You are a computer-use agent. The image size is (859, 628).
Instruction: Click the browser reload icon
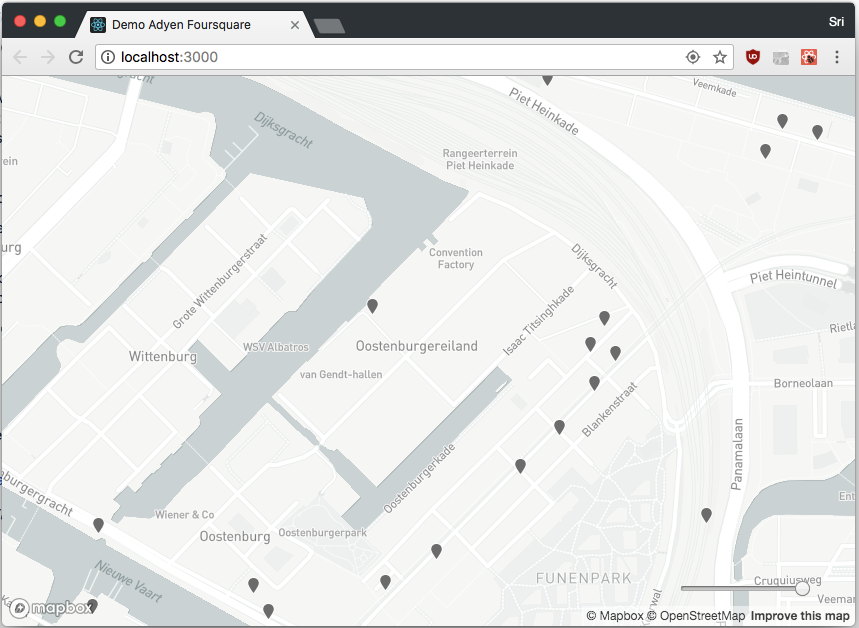pos(76,57)
